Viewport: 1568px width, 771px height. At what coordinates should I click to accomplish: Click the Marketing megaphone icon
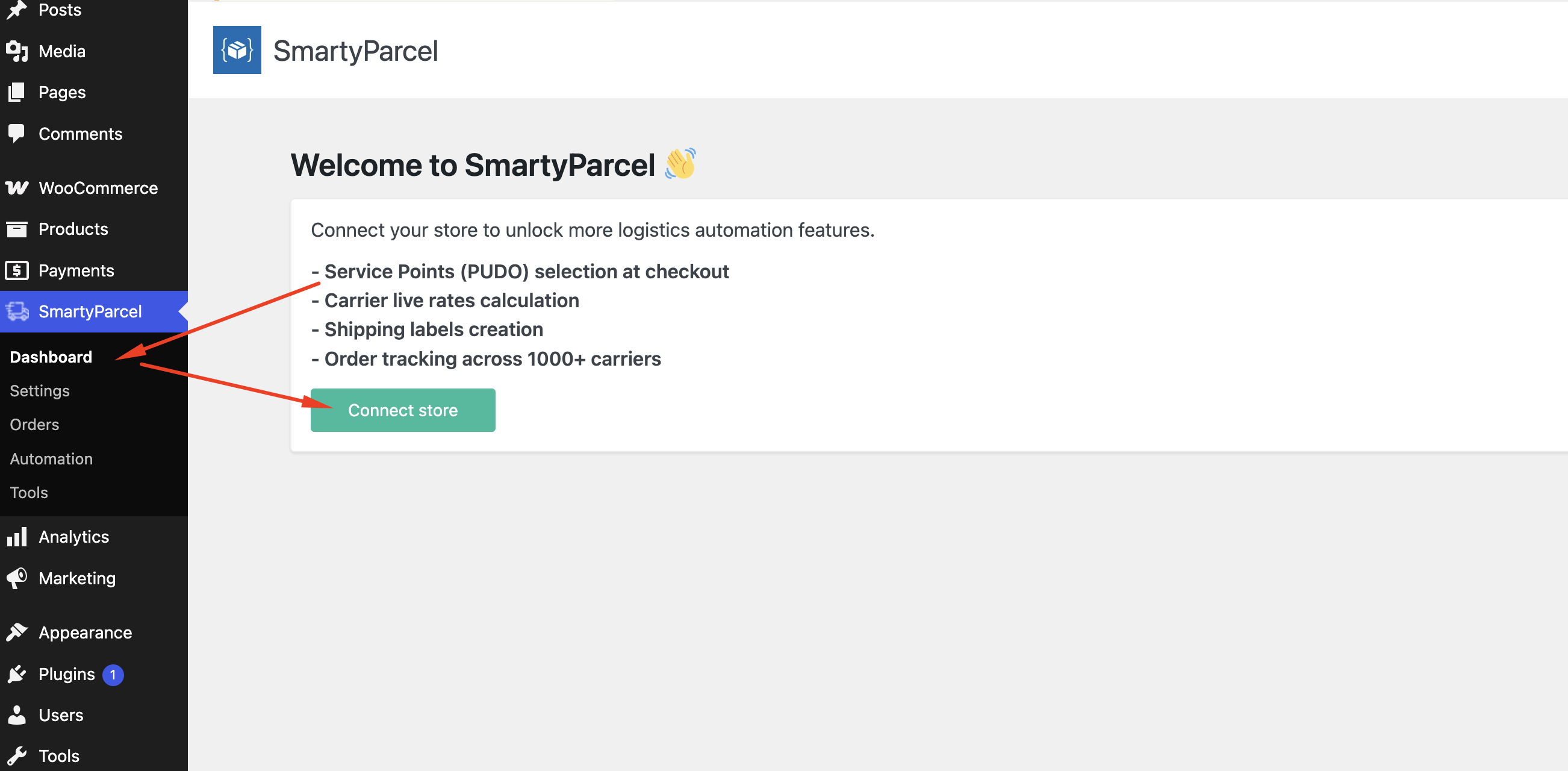(x=16, y=578)
